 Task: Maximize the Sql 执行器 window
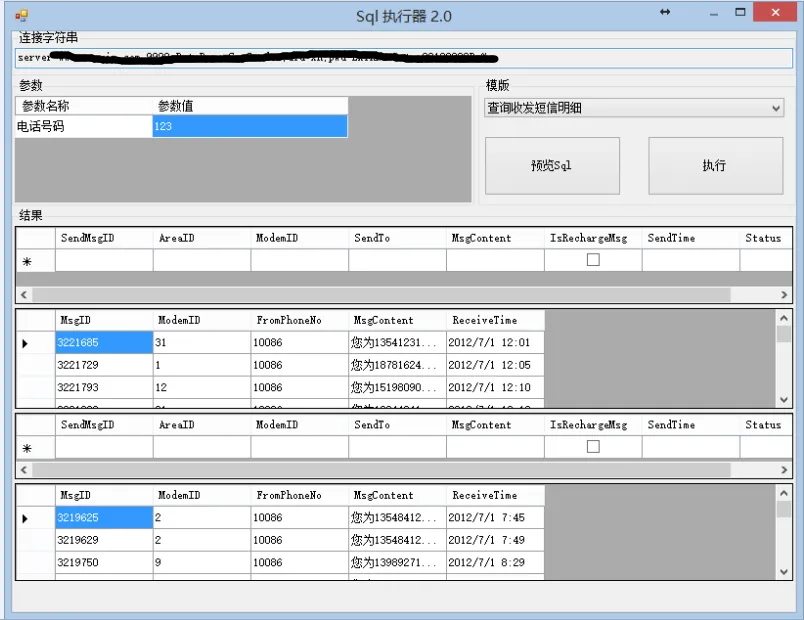tap(741, 13)
